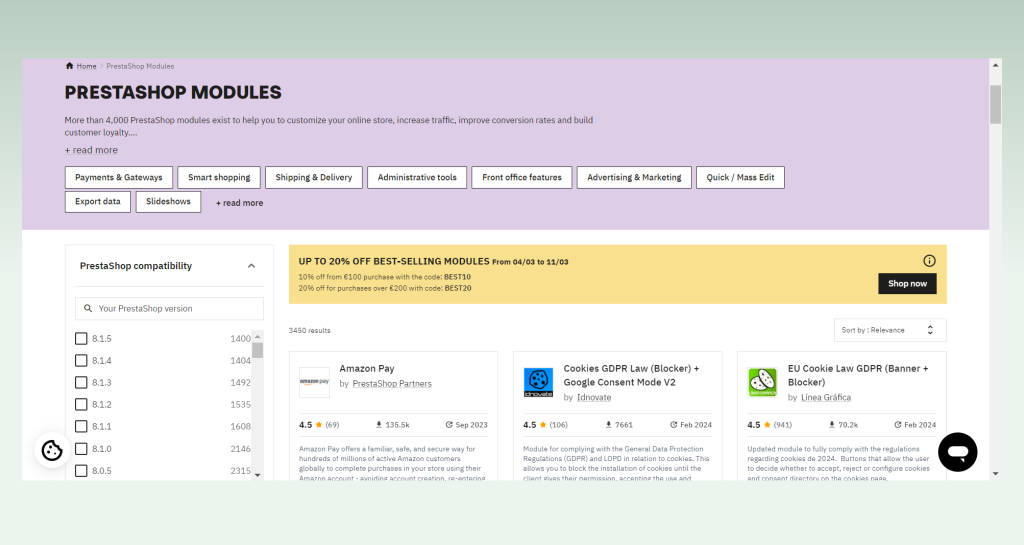The image size is (1024, 545).
Task: Check the 8.1.2 version checkbox
Action: pyautogui.click(x=81, y=405)
